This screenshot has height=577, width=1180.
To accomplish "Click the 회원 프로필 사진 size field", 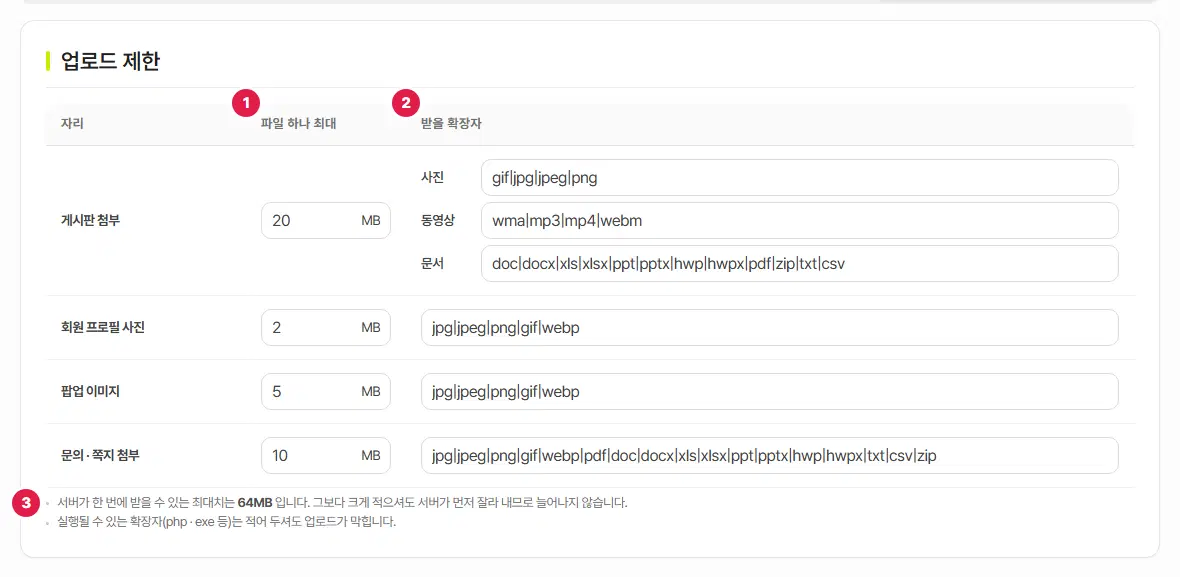I will click(326, 327).
